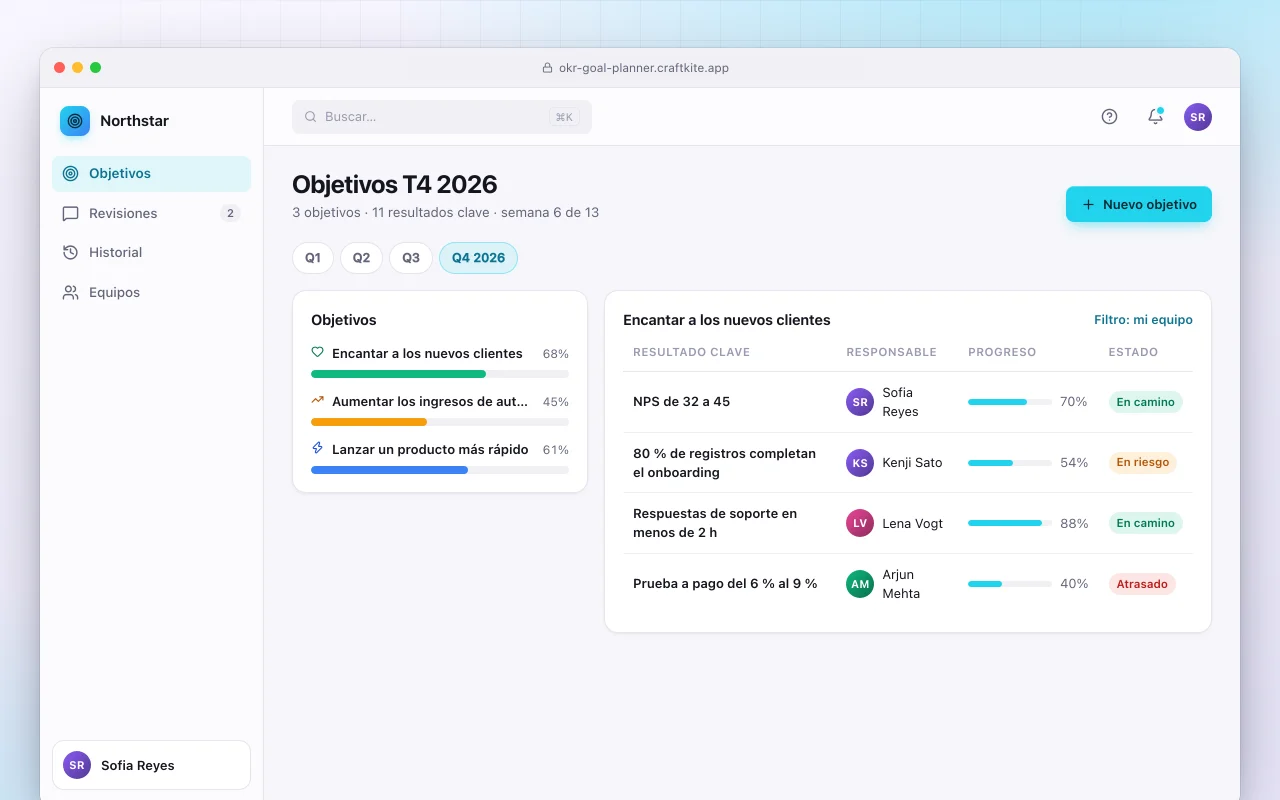Click the trend arrow icon beside Aumentar los ingresos
This screenshot has width=1280, height=800.
318,400
